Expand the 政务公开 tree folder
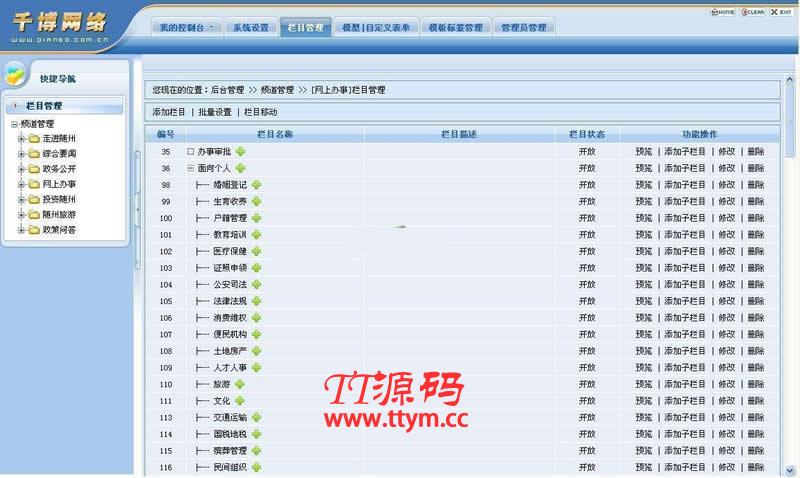The width and height of the screenshot is (800, 478). coord(21,169)
